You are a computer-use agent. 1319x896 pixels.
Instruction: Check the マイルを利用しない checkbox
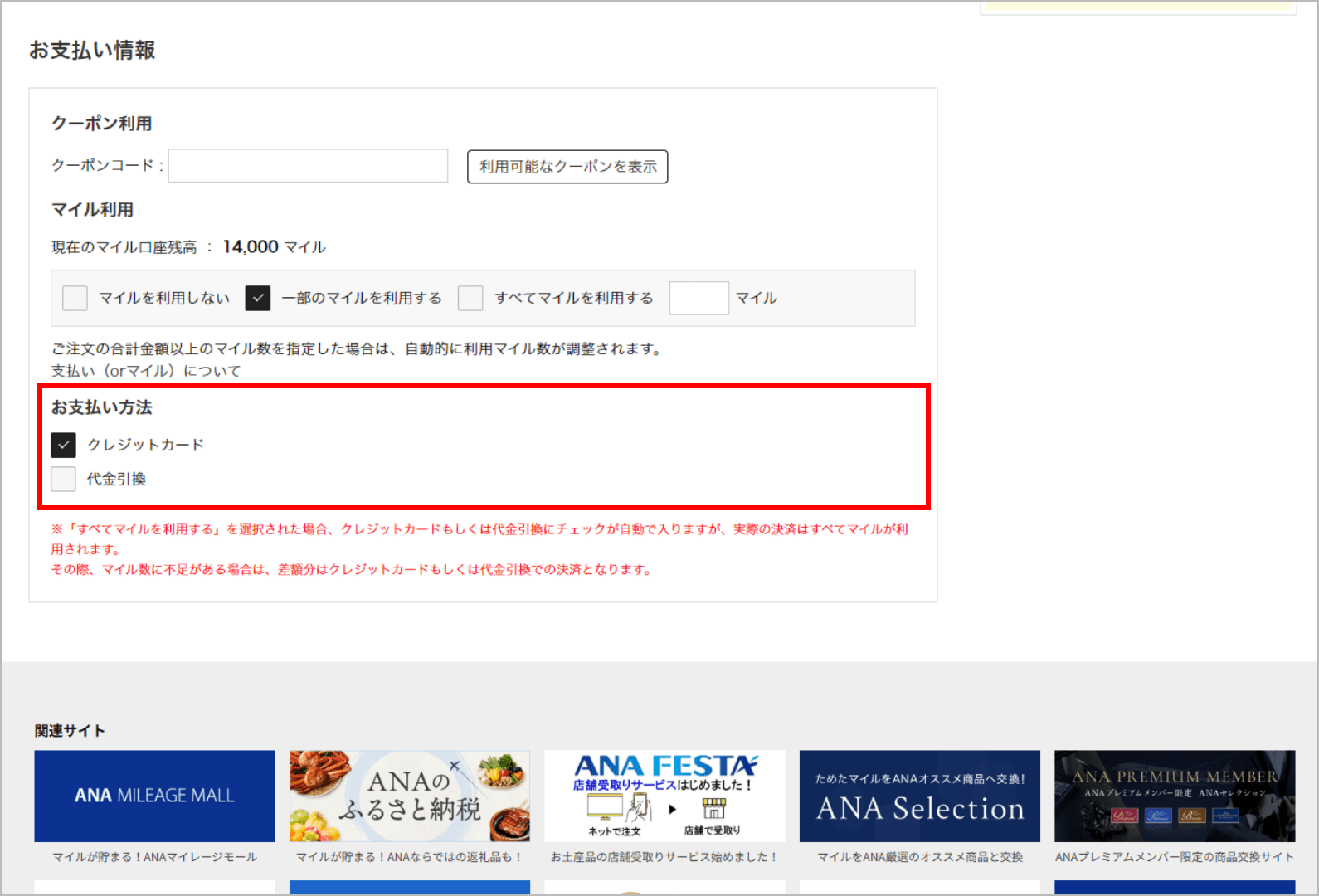coord(75,298)
